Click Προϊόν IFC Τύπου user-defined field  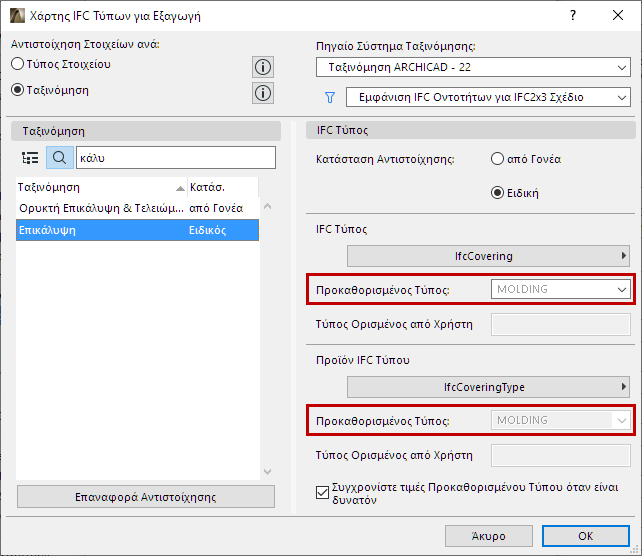(561, 455)
